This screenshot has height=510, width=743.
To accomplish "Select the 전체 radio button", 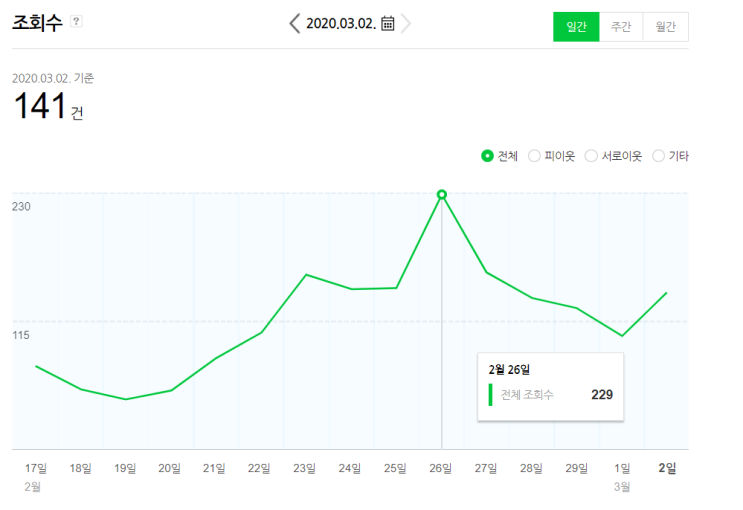I will pyautogui.click(x=487, y=156).
